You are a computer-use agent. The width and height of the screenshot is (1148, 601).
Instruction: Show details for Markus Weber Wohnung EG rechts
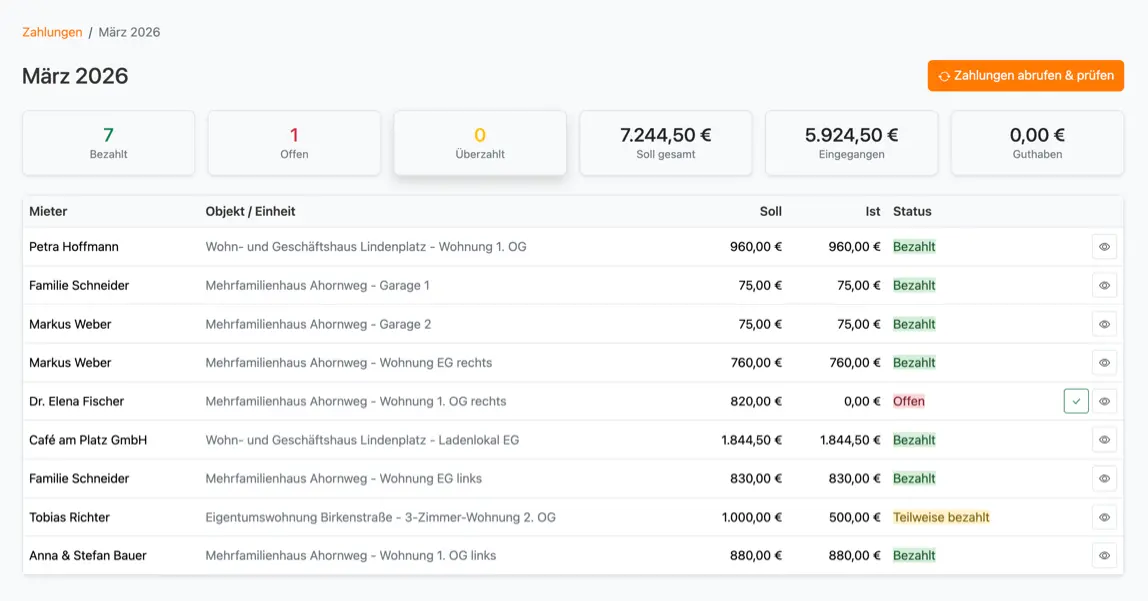click(x=1104, y=363)
